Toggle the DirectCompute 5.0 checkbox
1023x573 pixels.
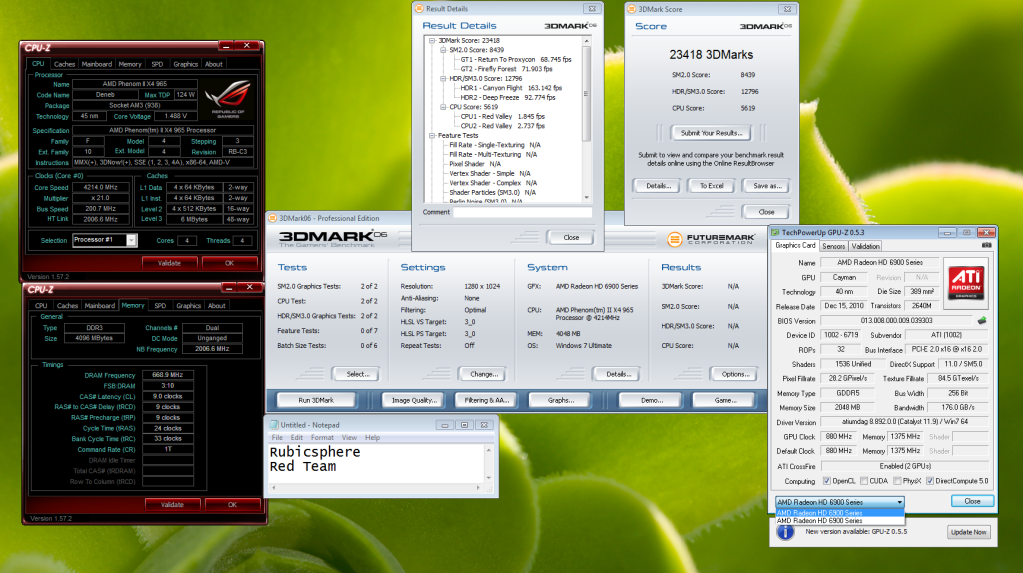(x=930, y=481)
